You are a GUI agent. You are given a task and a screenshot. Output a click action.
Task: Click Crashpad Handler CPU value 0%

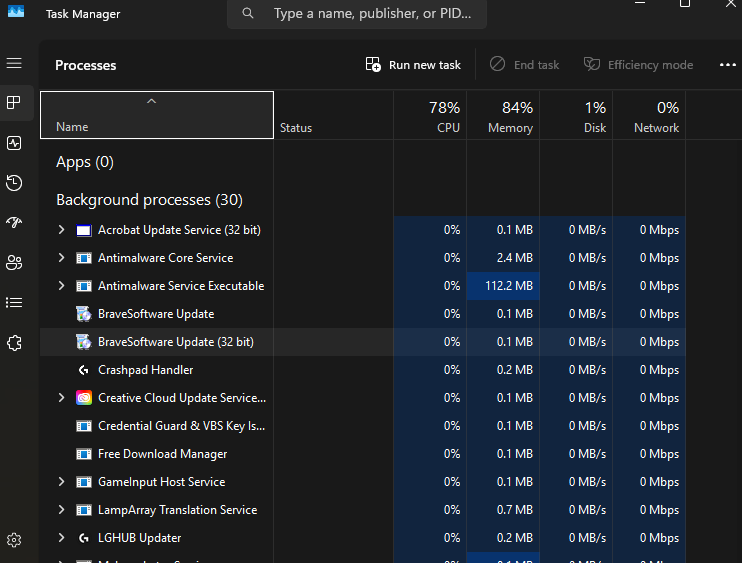[x=430, y=369]
